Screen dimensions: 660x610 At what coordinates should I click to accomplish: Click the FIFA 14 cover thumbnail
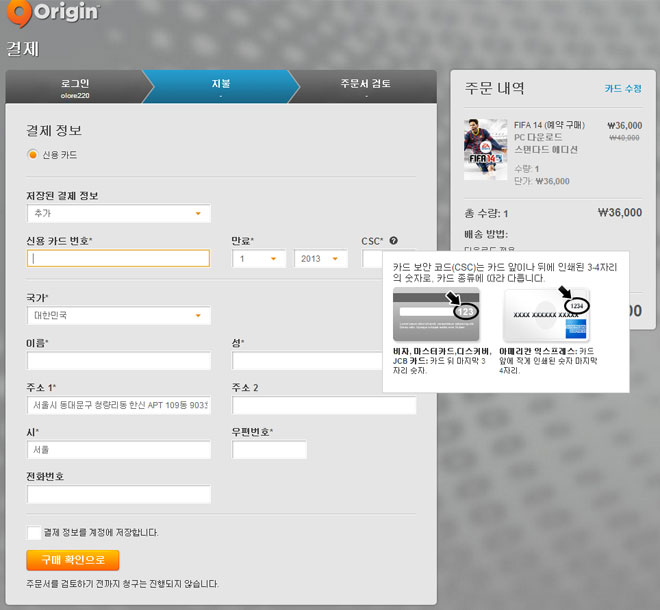pyautogui.click(x=485, y=149)
